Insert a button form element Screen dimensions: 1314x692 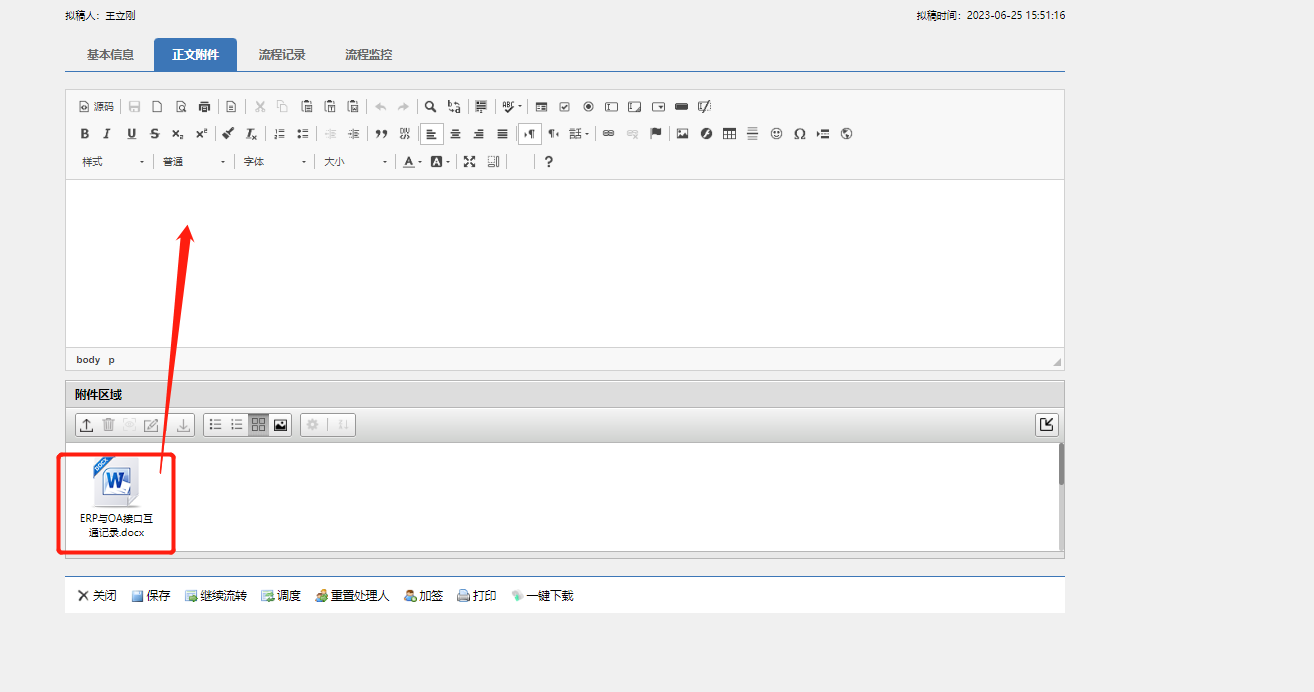[x=681, y=106]
